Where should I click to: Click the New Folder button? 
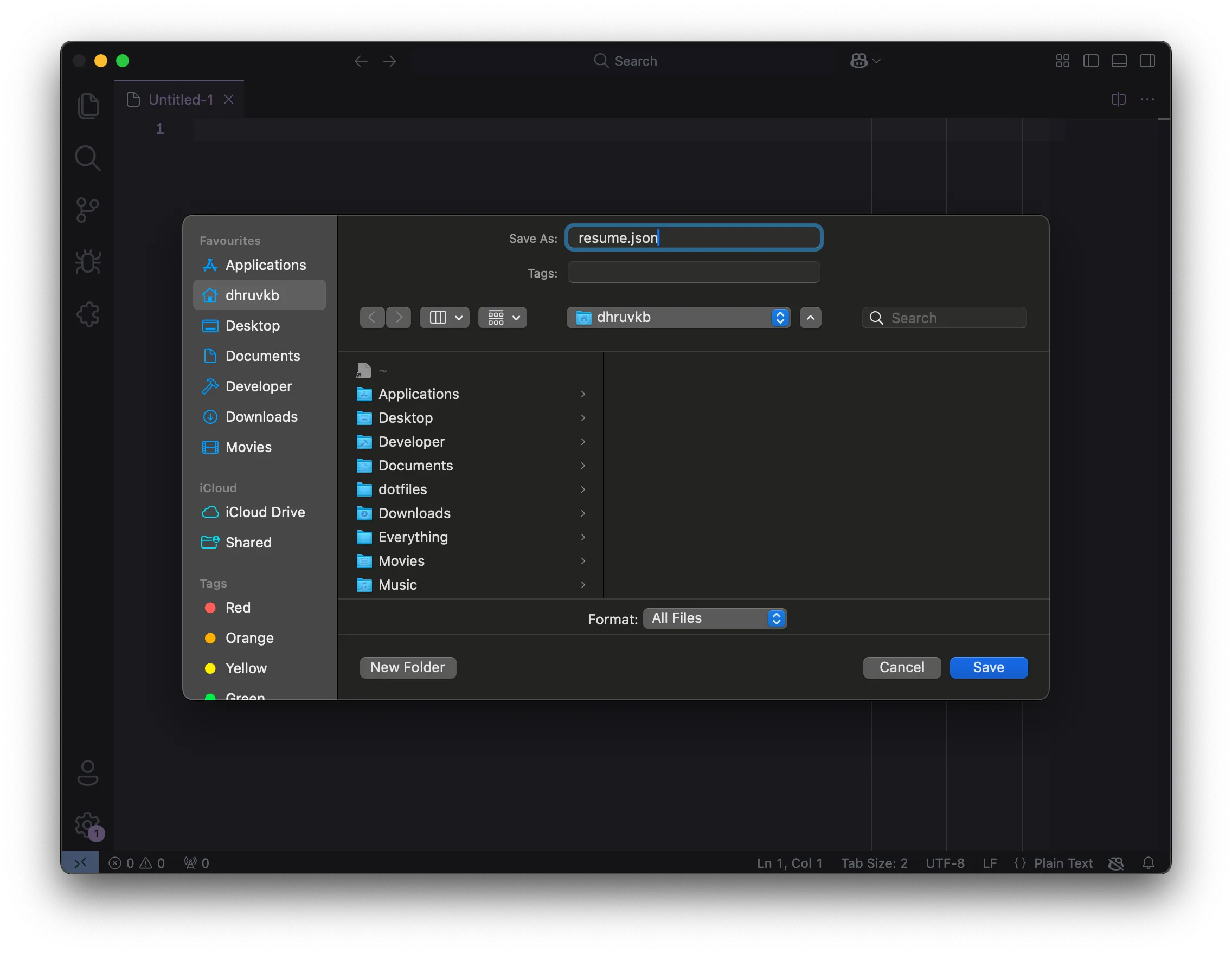[407, 668]
